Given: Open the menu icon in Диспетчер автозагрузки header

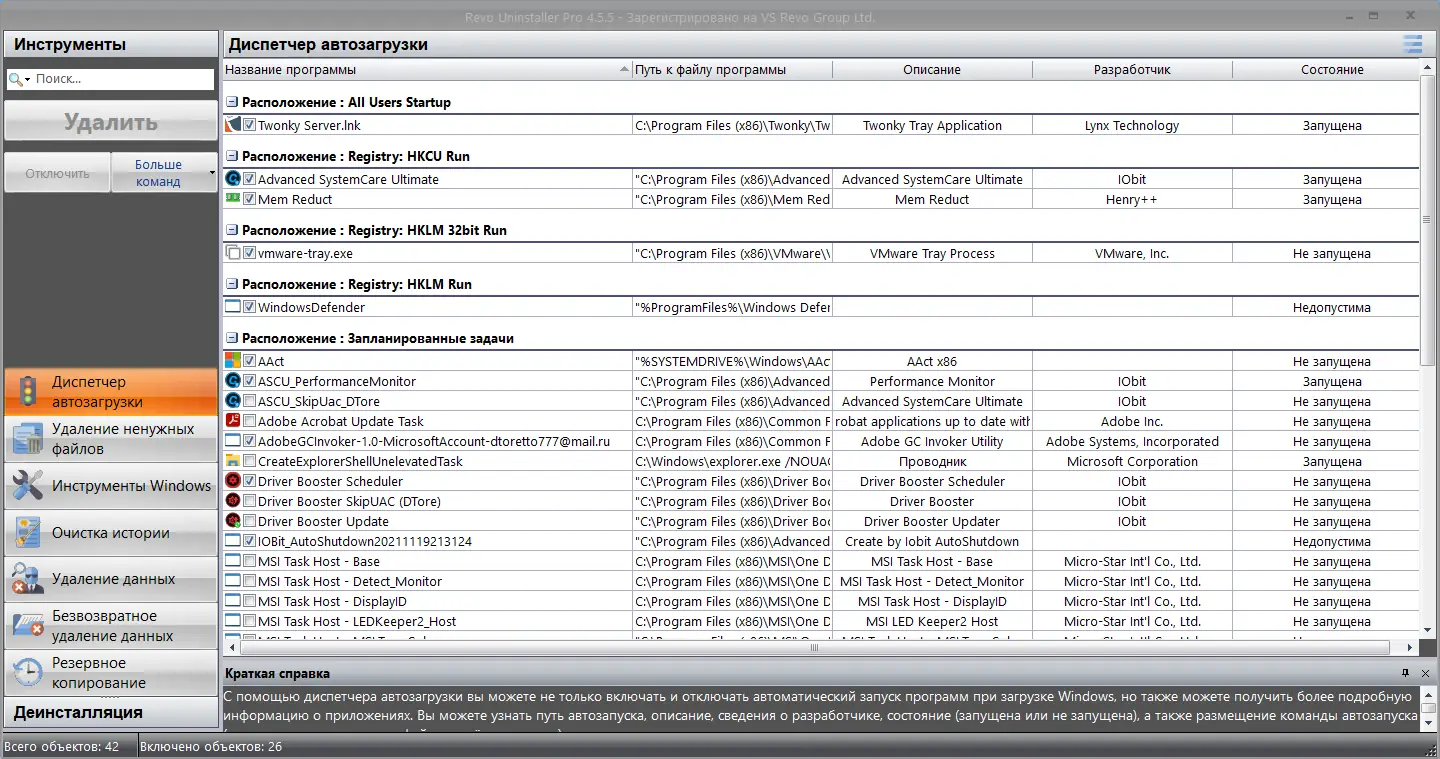Looking at the screenshot, I should [1412, 44].
